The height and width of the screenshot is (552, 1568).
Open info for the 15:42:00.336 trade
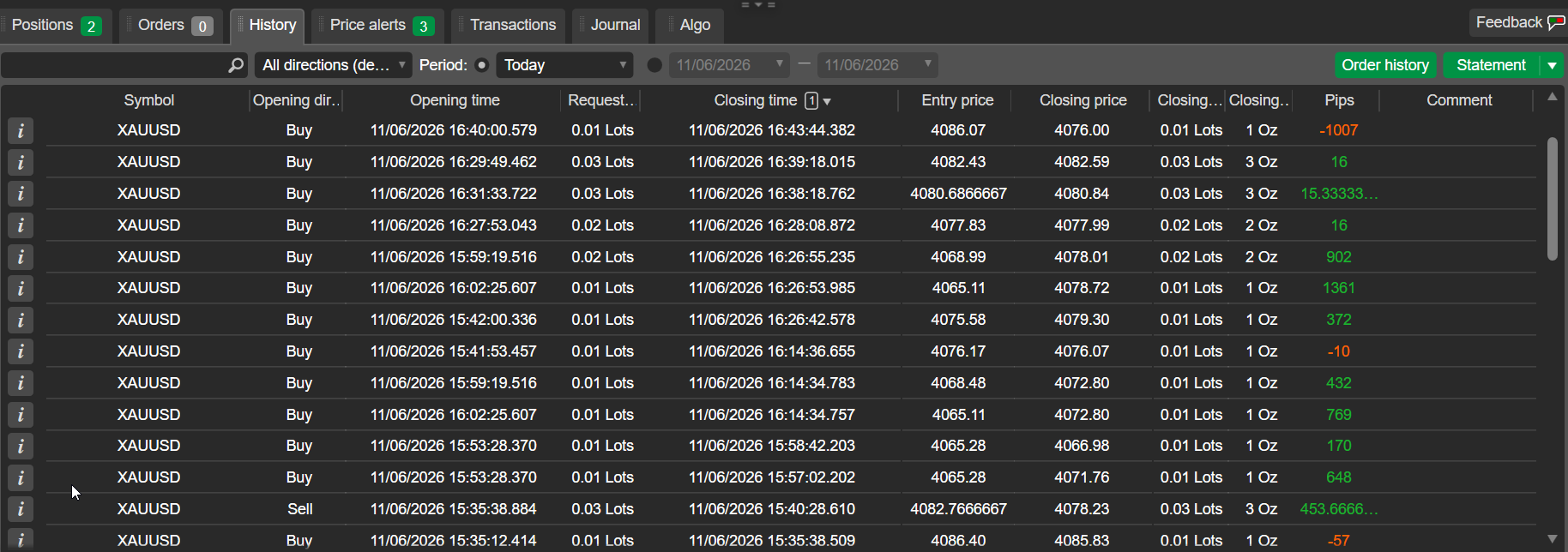click(x=21, y=320)
